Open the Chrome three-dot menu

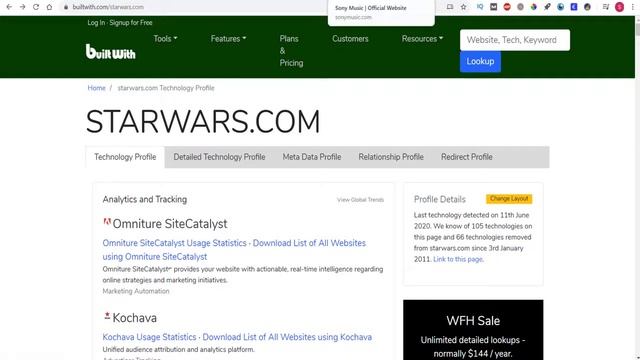coord(633,7)
